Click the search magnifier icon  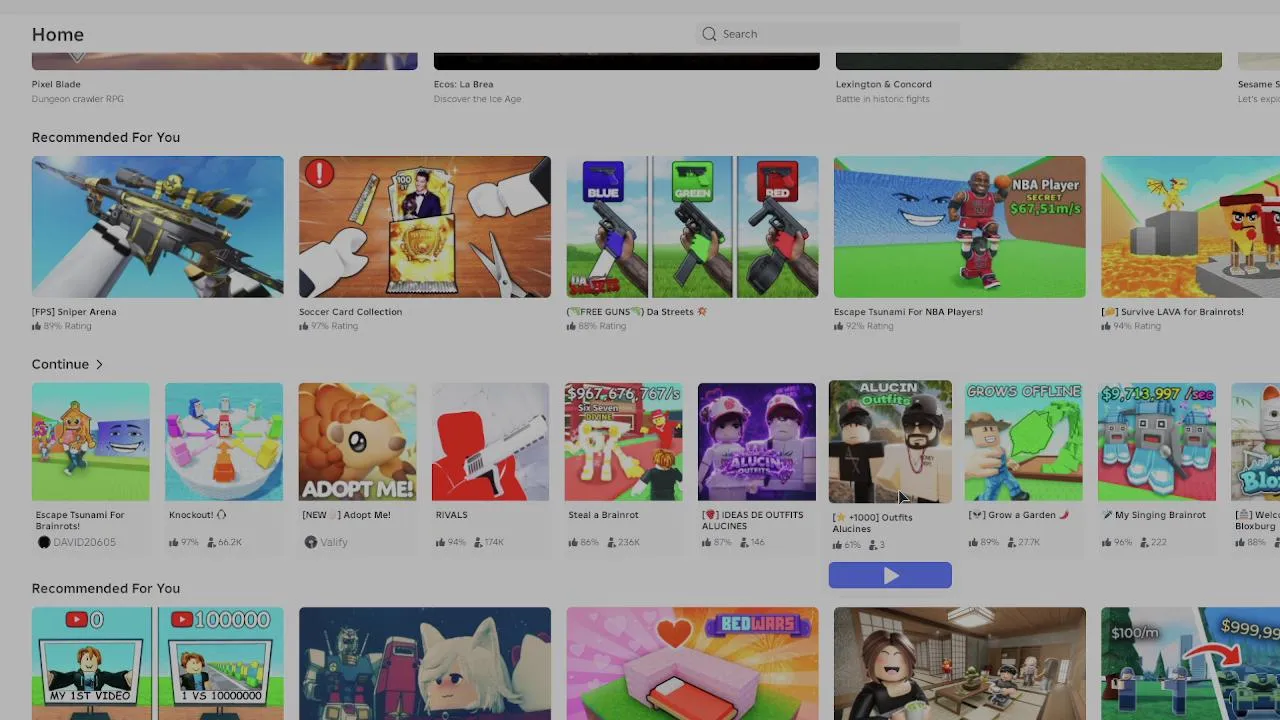(x=709, y=34)
